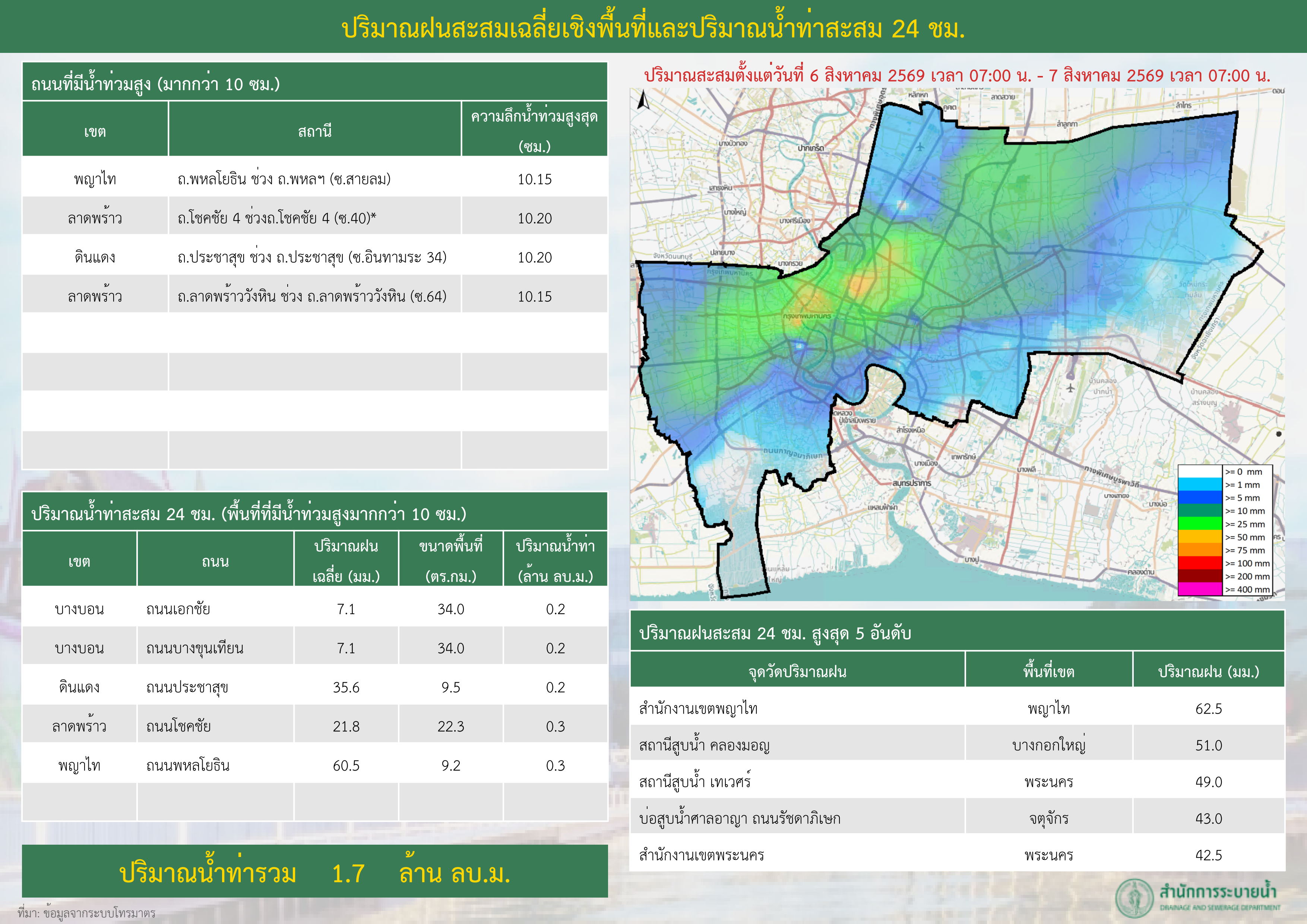This screenshot has height=924, width=1307.
Task: Select the light blue >= 1 mm legend swatch
Action: [x=1200, y=484]
